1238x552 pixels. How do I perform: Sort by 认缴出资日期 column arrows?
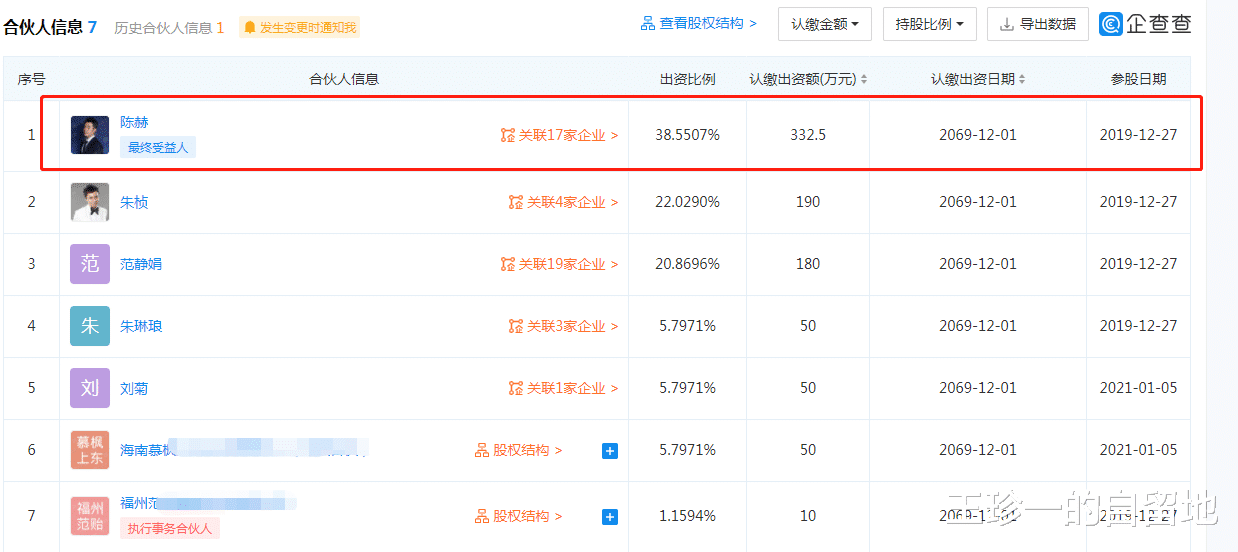click(x=1022, y=79)
